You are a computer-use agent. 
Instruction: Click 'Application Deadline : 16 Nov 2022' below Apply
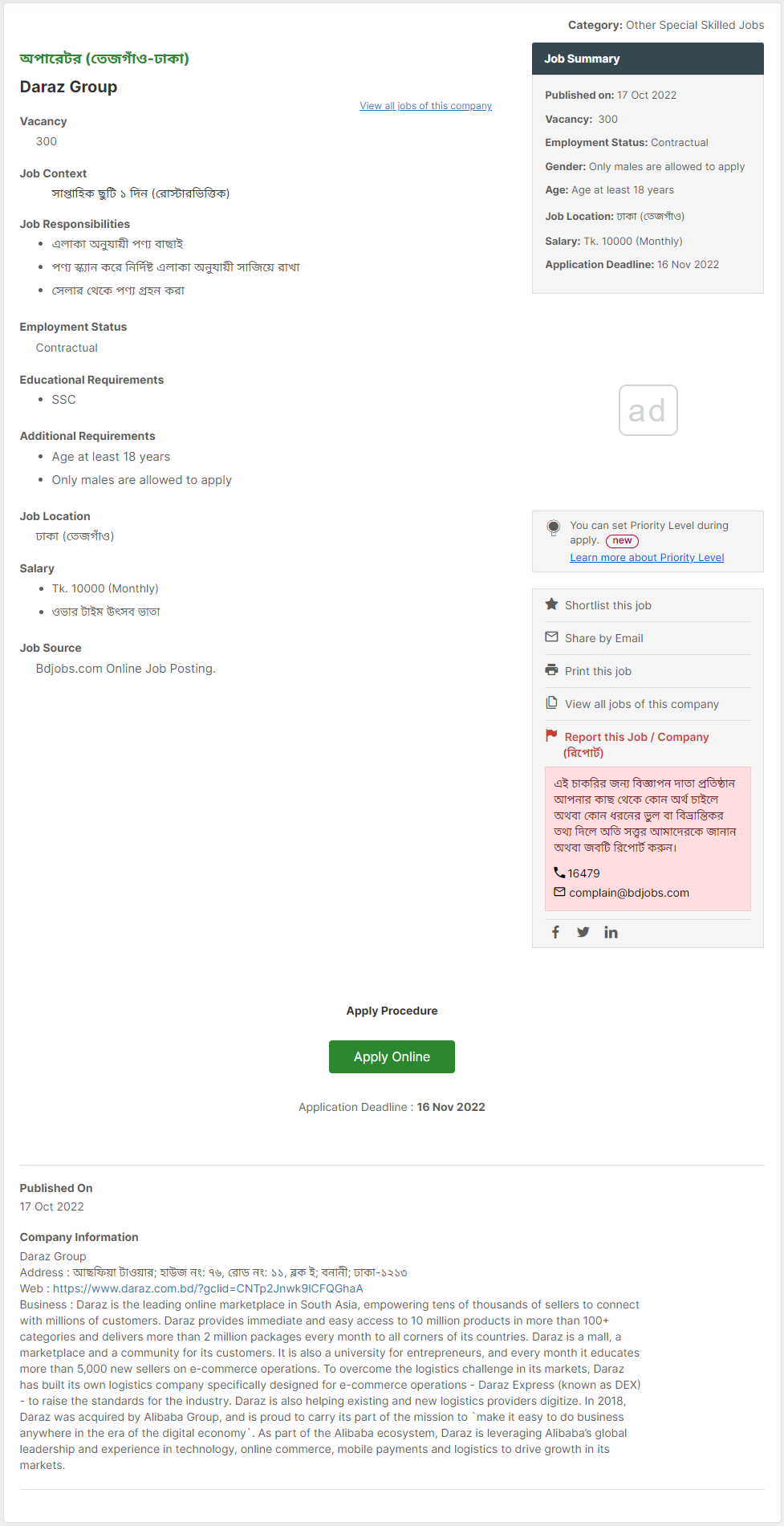392,1107
